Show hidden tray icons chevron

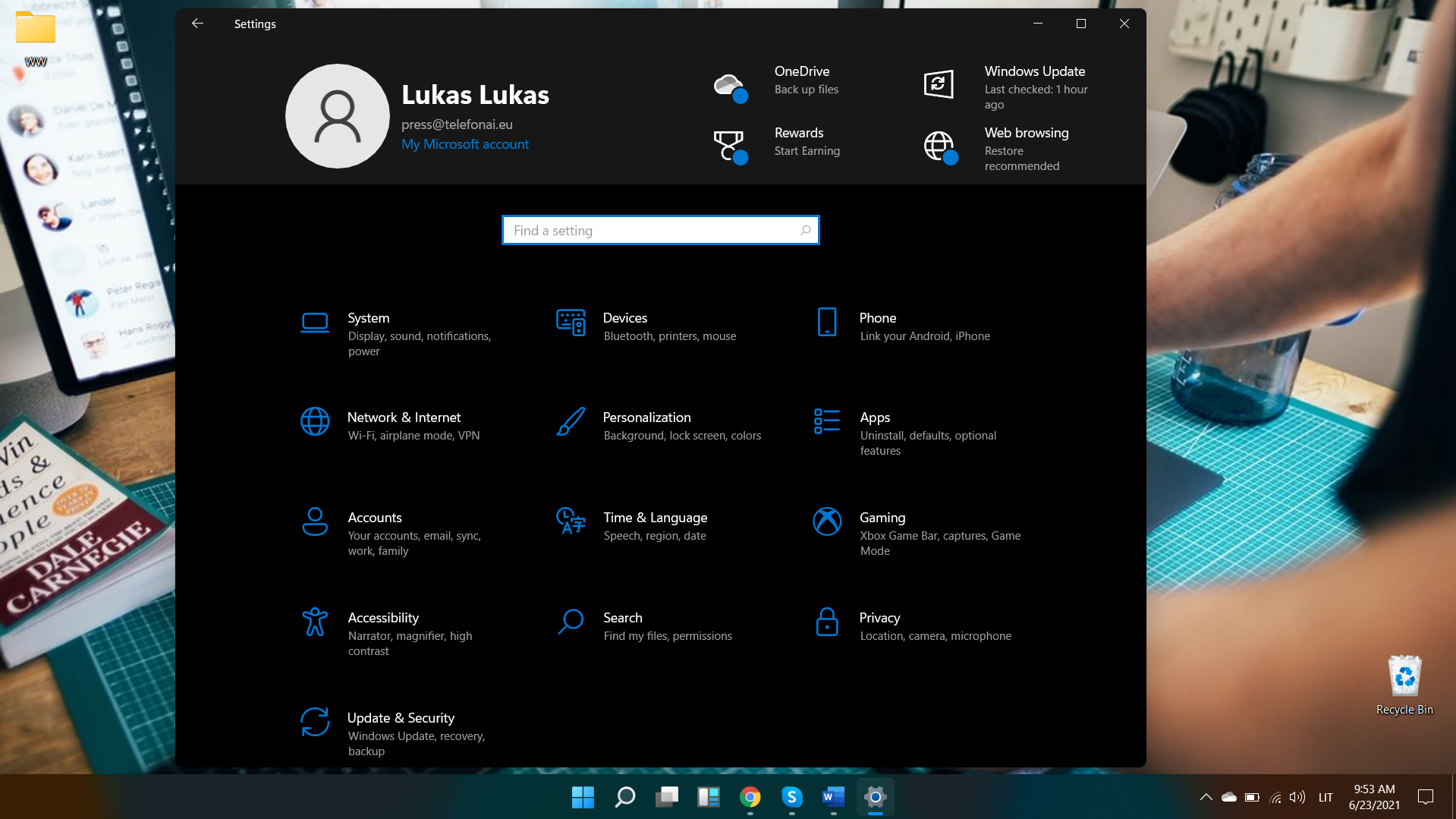pyautogui.click(x=1206, y=797)
